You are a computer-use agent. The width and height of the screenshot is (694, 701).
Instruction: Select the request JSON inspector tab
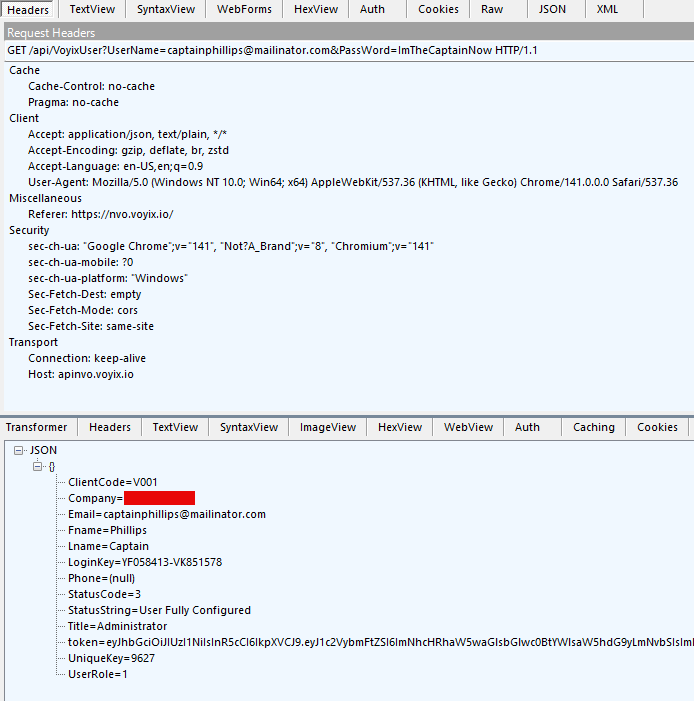(552, 9)
